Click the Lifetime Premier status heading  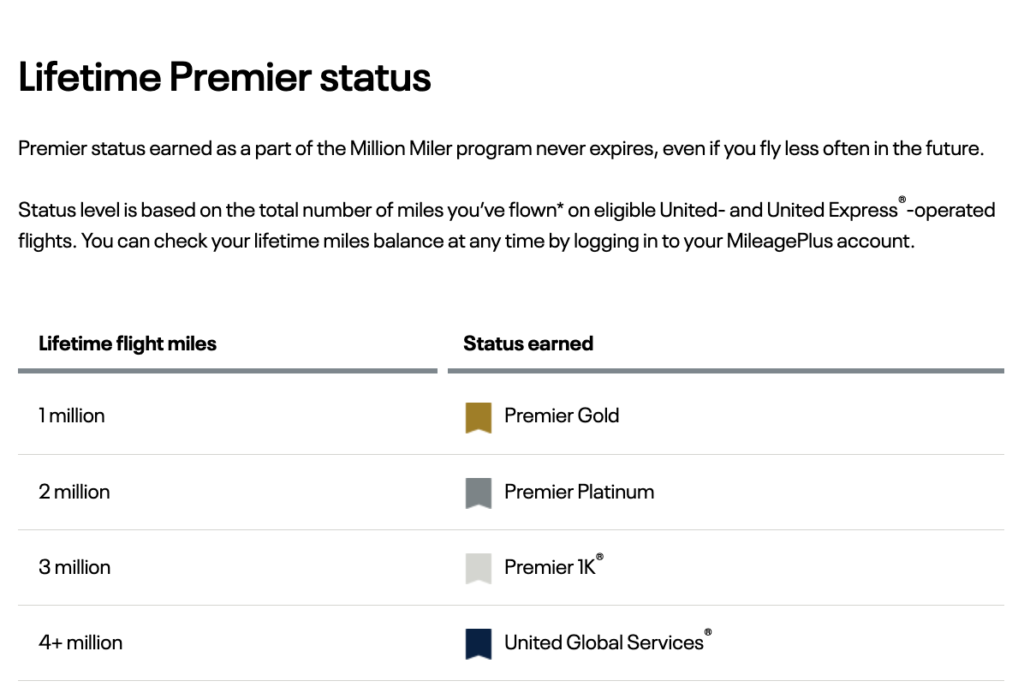[224, 77]
